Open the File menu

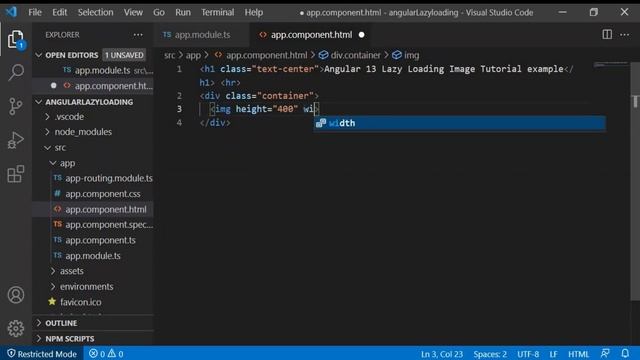tap(35, 12)
